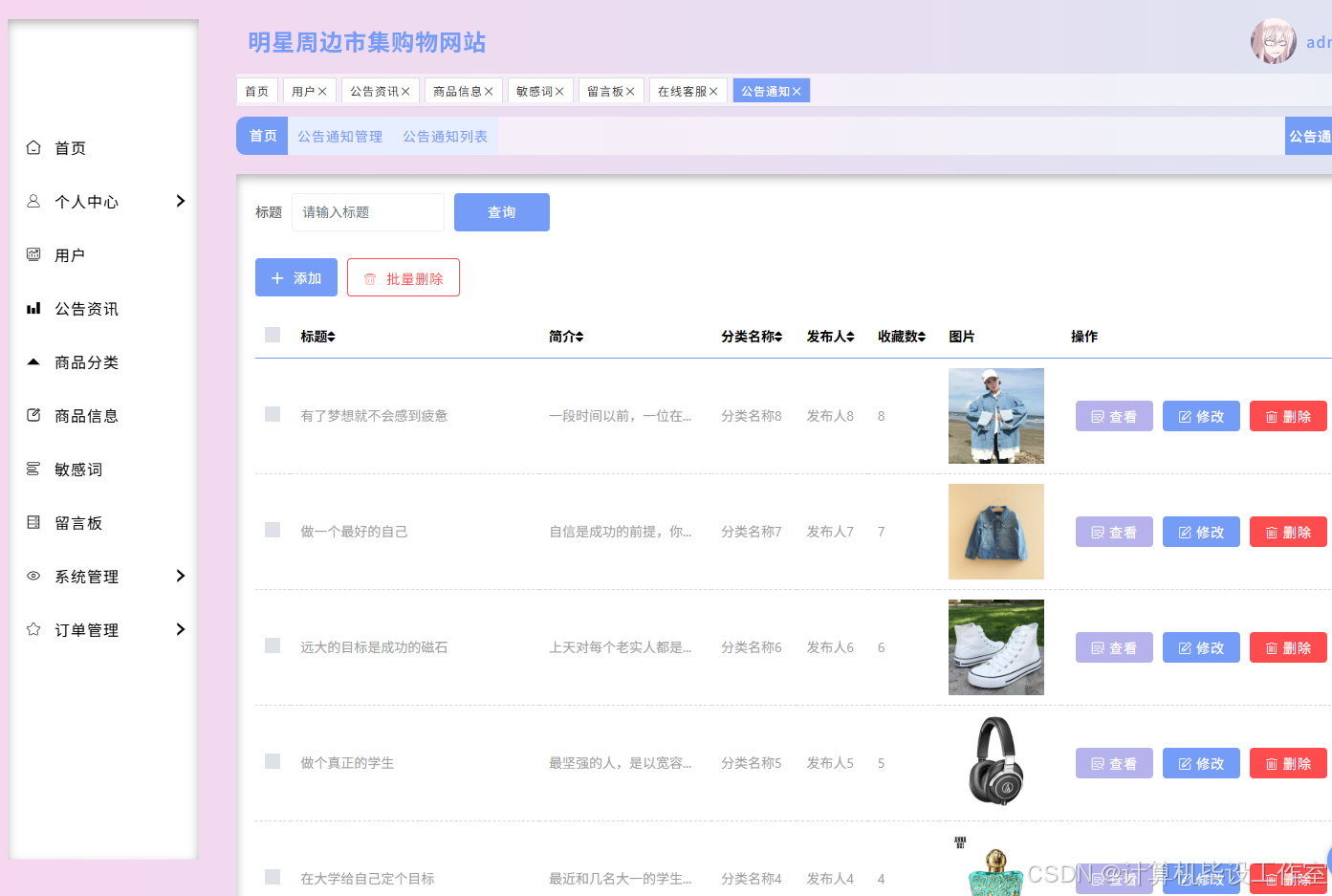The image size is (1332, 896).
Task: Check the row 做一个最好的自己
Action: (273, 530)
